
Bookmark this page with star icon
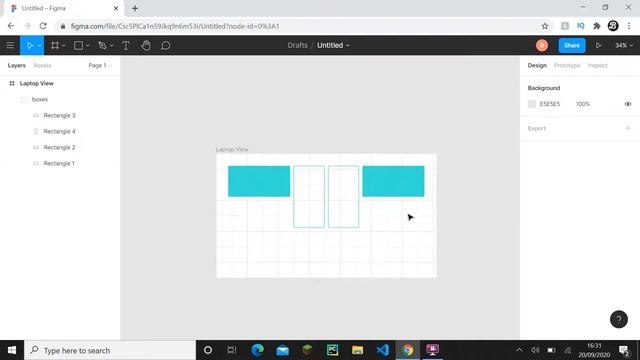tap(545, 26)
